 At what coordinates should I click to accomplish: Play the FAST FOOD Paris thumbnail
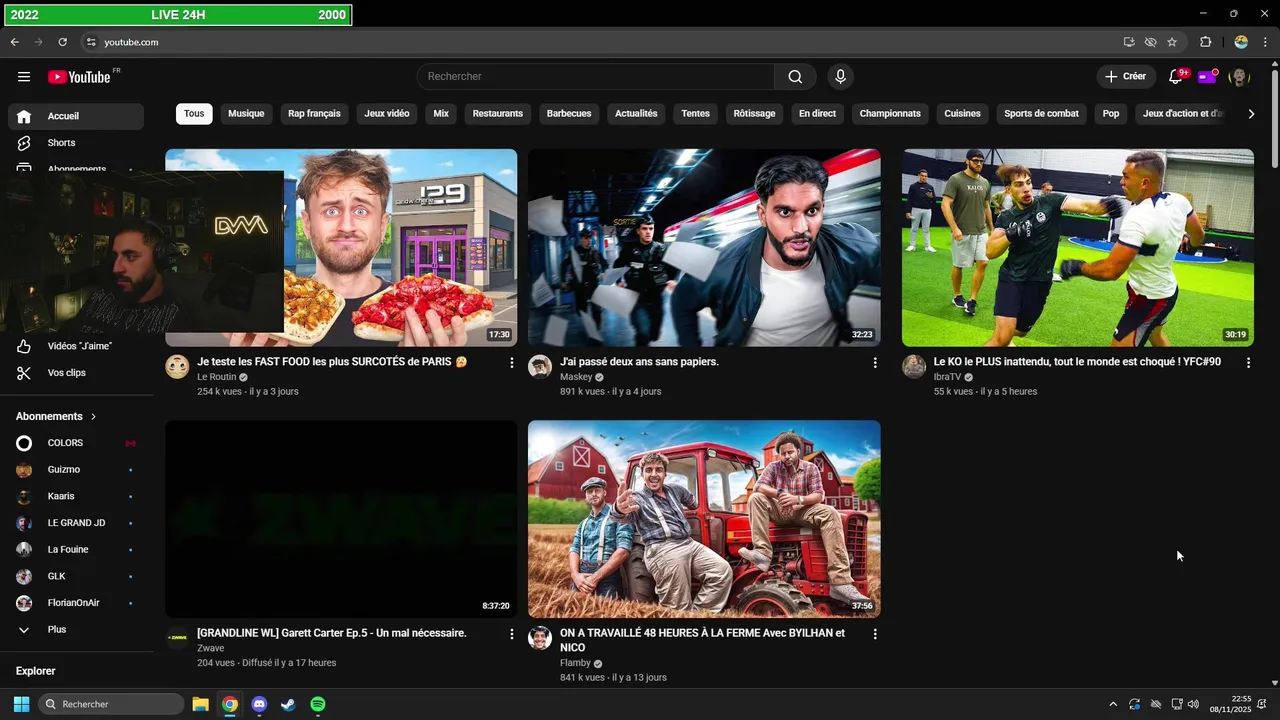[x=341, y=248]
